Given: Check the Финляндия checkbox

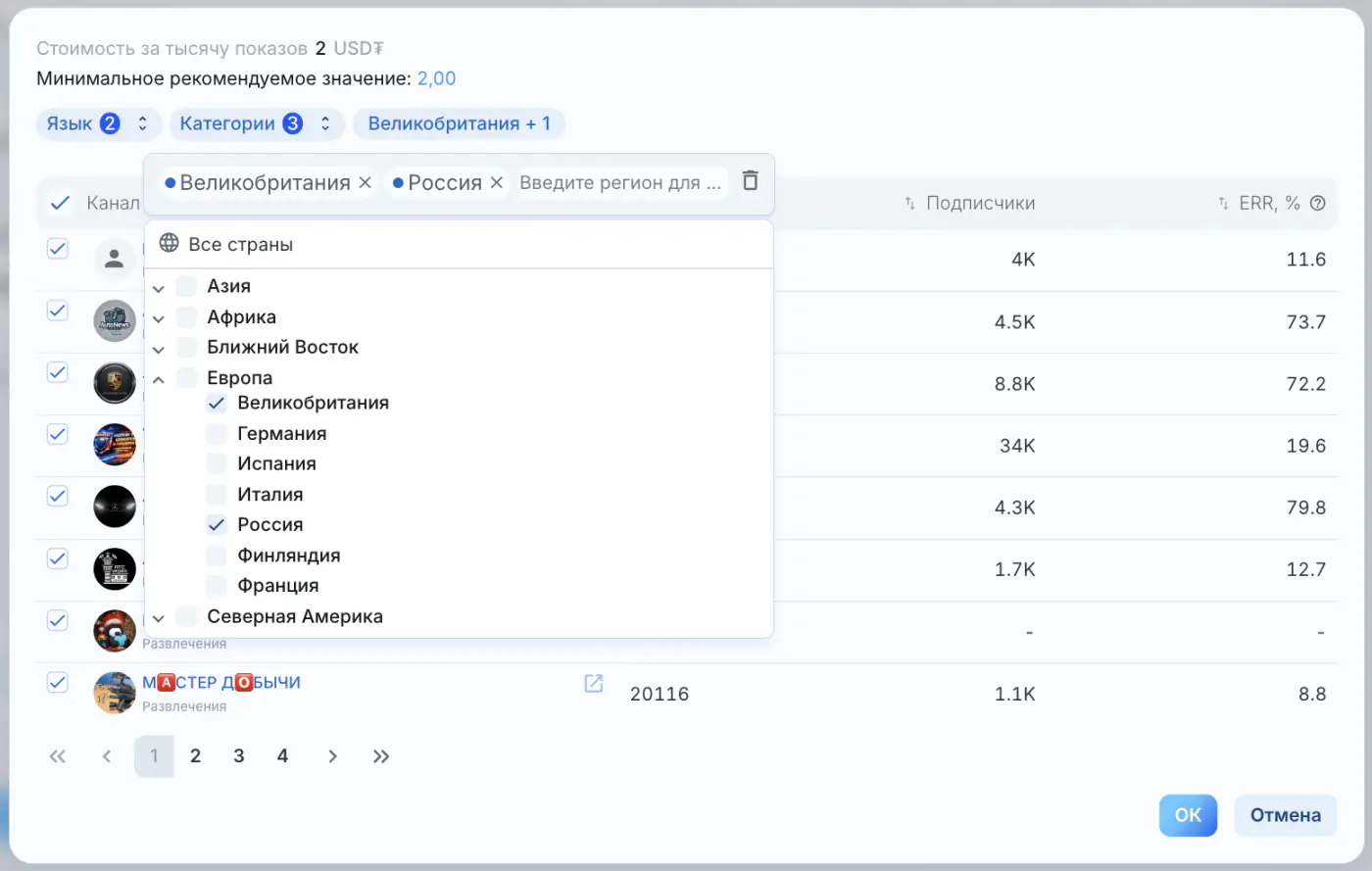Looking at the screenshot, I should pyautogui.click(x=217, y=556).
